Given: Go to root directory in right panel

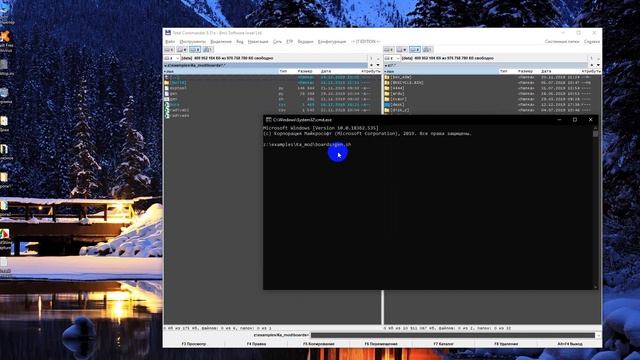Looking at the screenshot, I should [591, 58].
